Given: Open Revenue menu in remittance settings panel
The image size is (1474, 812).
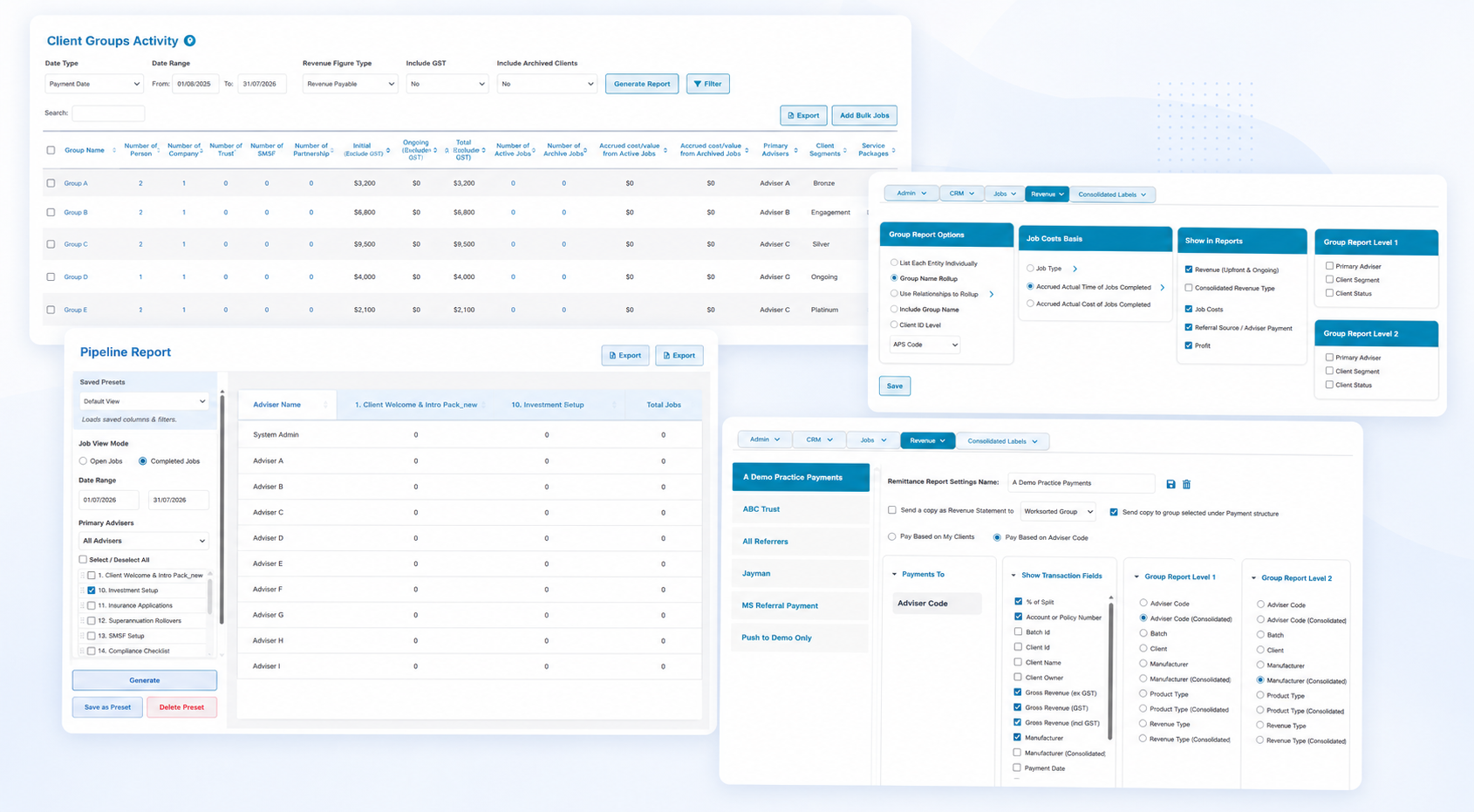Looking at the screenshot, I should tap(928, 440).
